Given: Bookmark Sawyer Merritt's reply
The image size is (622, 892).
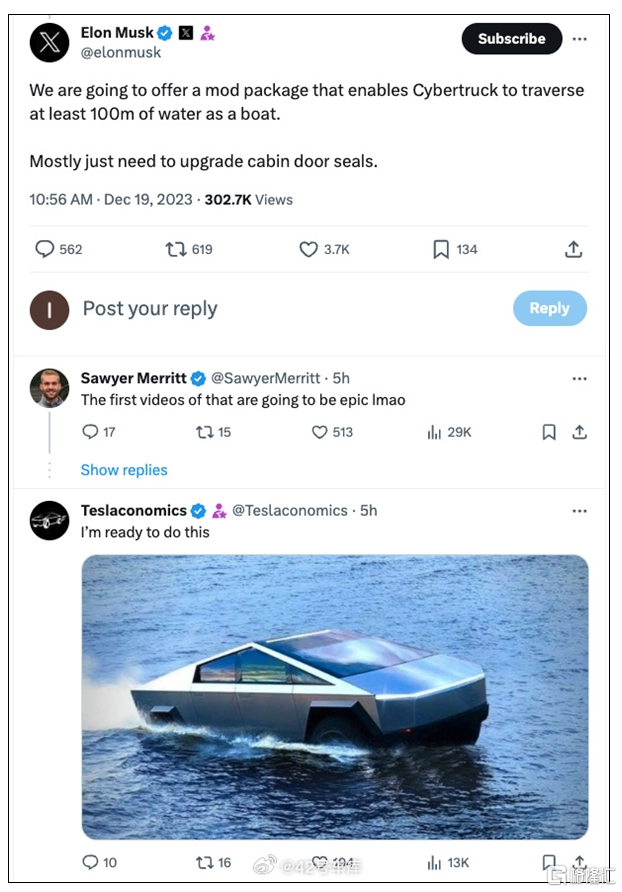Looking at the screenshot, I should coord(549,432).
